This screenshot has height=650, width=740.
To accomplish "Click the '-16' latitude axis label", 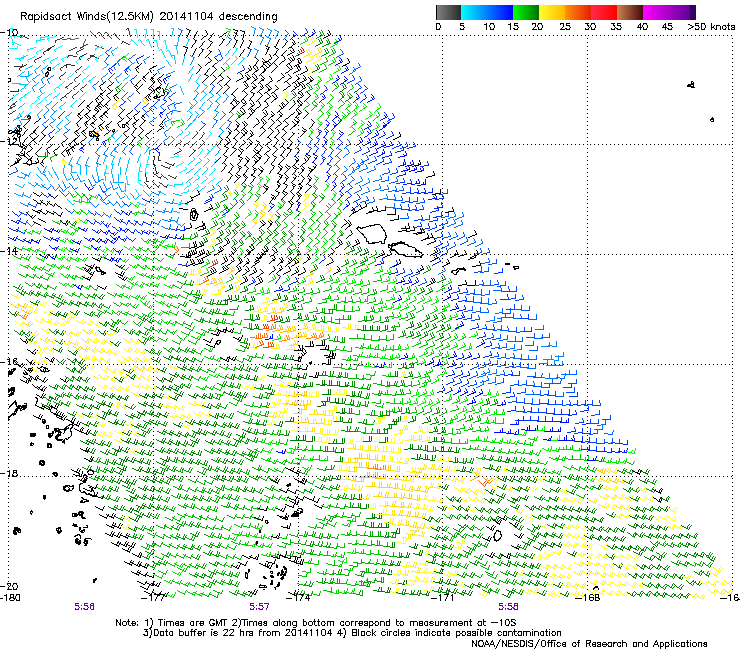I will pos(9,362).
